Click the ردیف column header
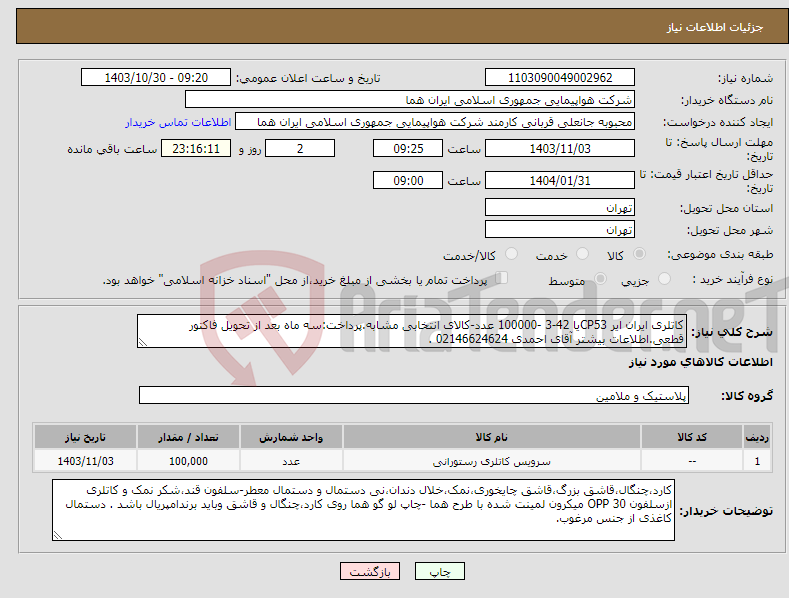 point(757,437)
